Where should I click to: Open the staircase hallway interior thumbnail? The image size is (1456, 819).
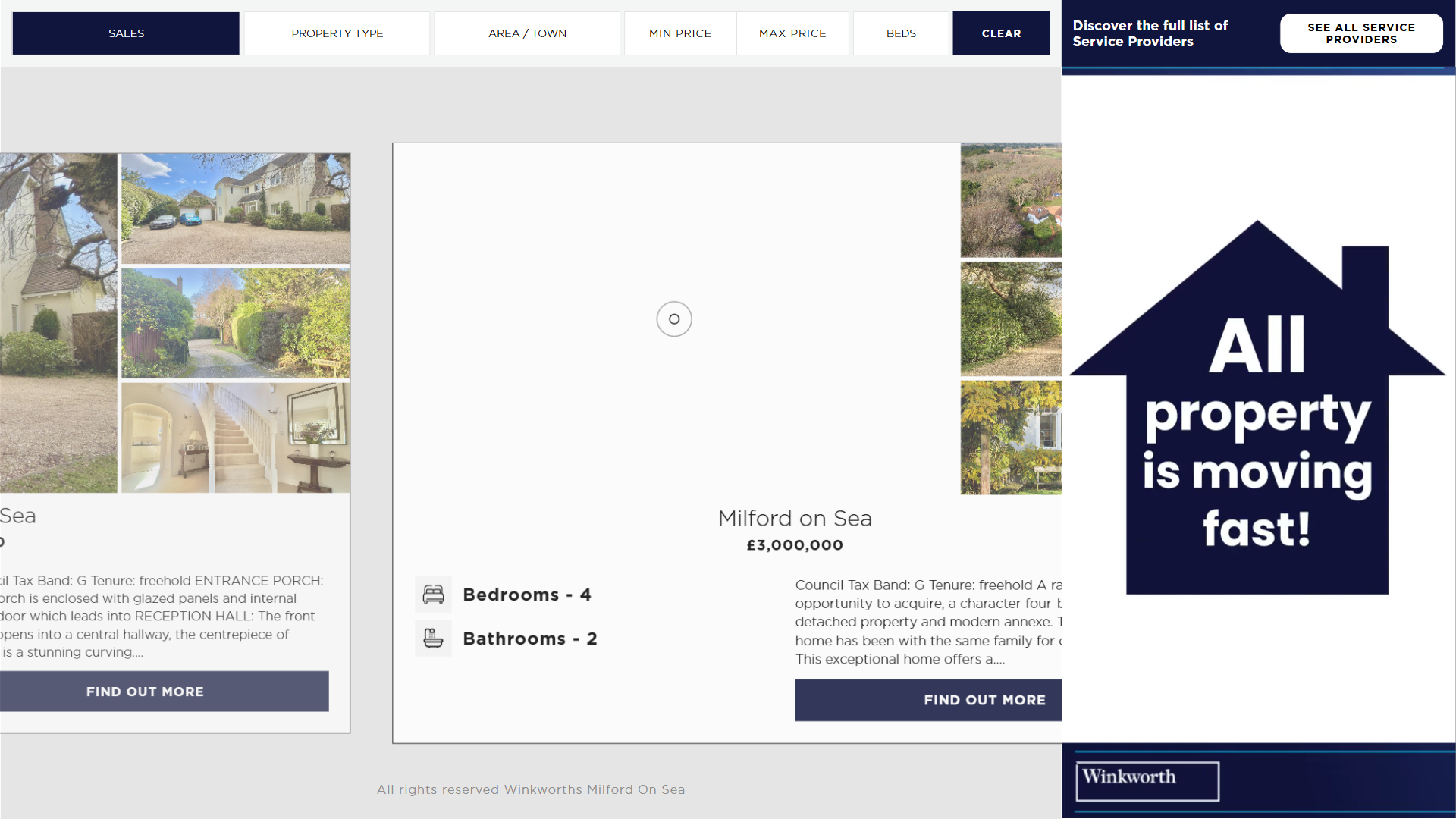pos(235,438)
